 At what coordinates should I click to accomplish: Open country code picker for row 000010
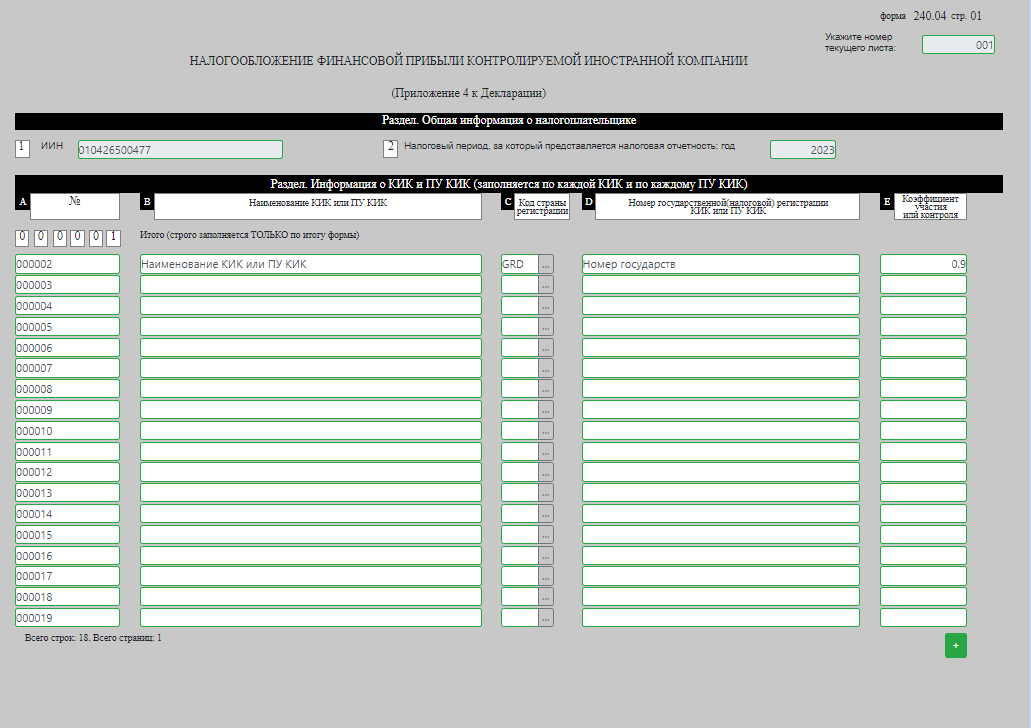point(546,431)
